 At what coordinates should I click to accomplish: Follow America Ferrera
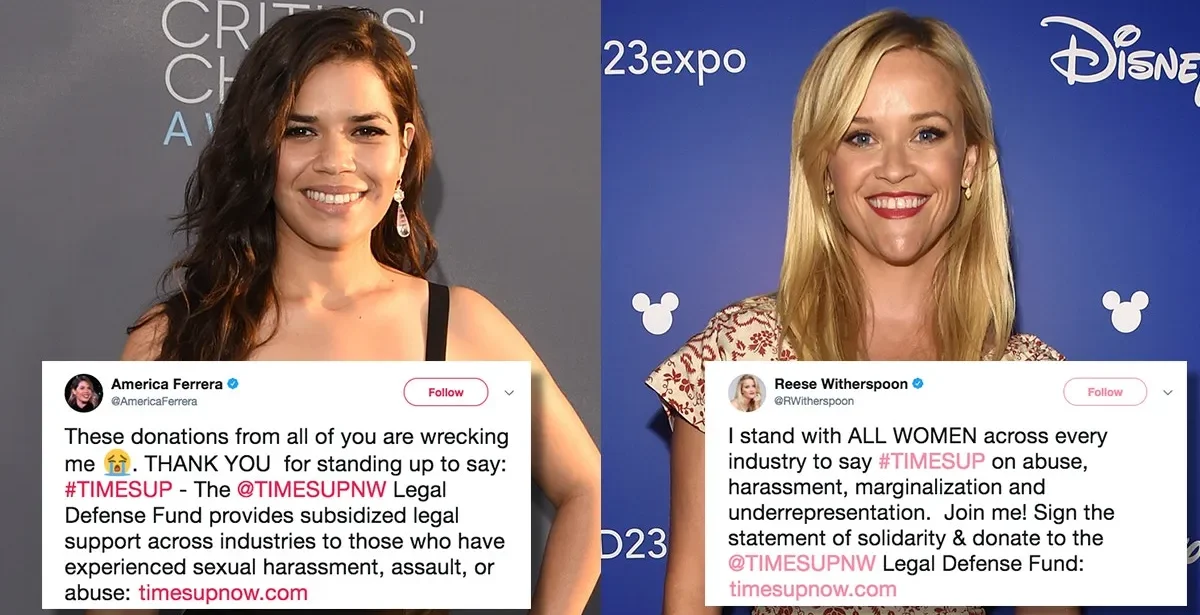click(x=446, y=392)
